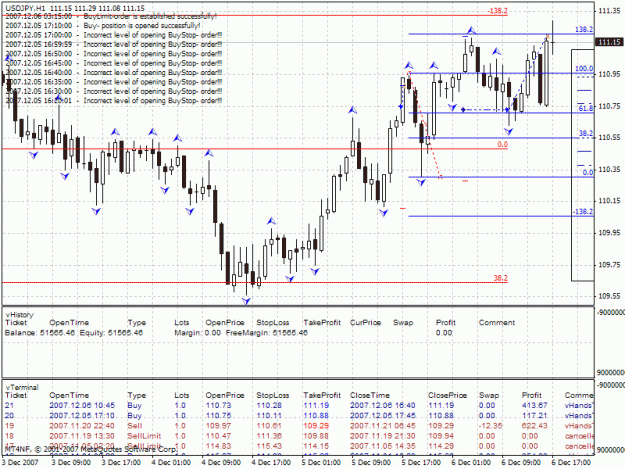The width and height of the screenshot is (625, 469).
Task: Click open time 2007.12.06 10:45
Action: click(82, 405)
